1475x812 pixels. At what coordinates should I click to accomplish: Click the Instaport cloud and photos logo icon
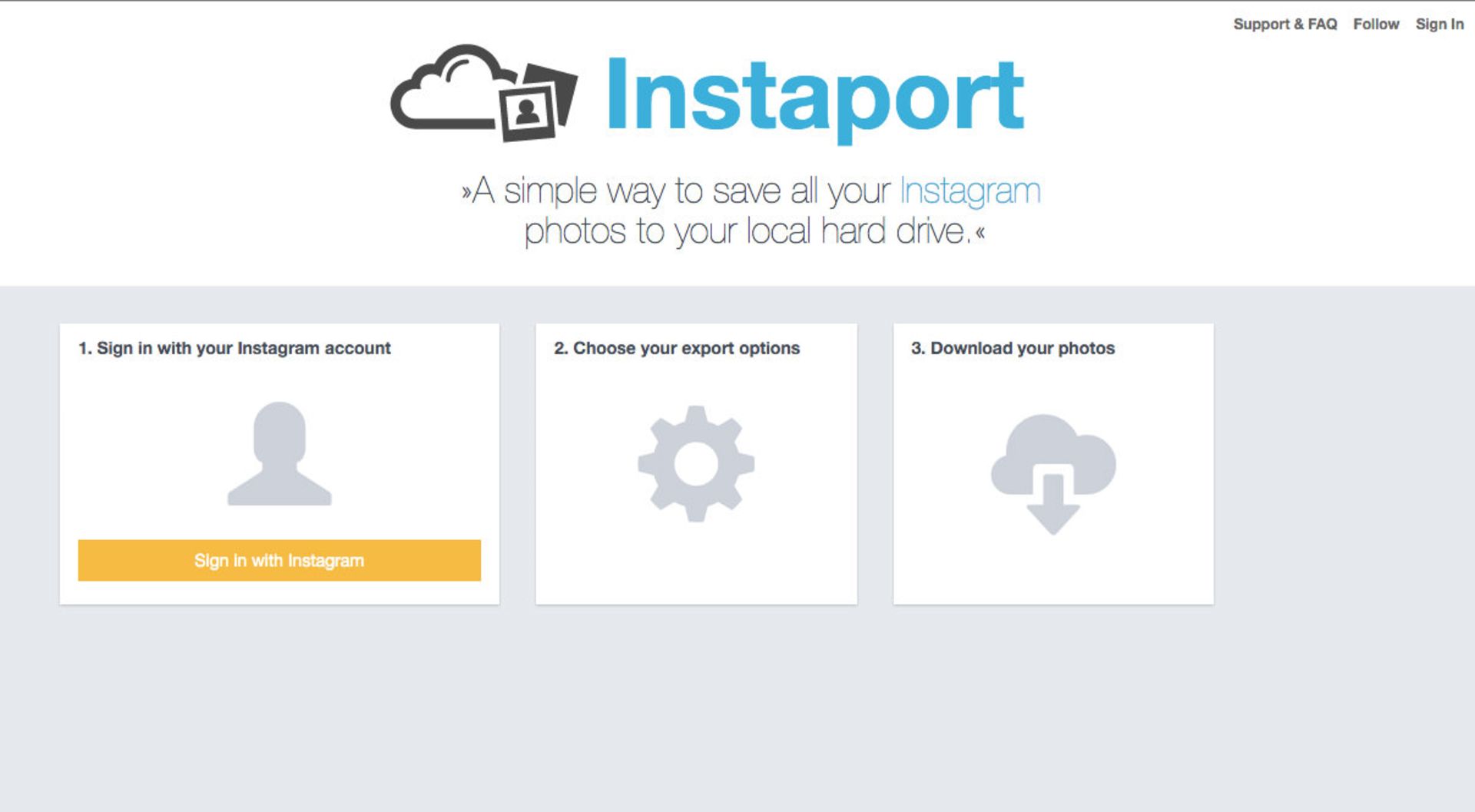click(x=484, y=93)
